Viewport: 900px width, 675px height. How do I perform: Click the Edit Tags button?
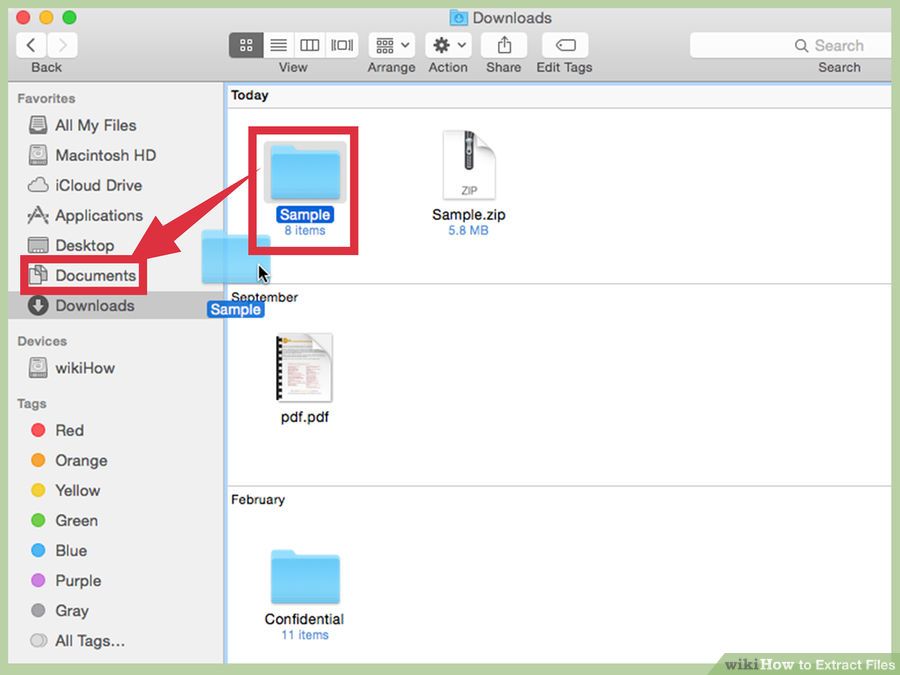565,45
